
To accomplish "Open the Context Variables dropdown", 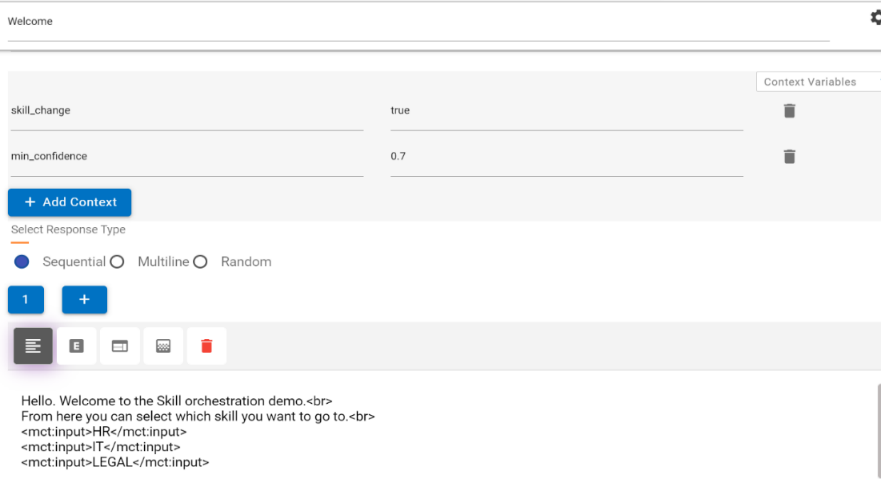I will click(817, 82).
